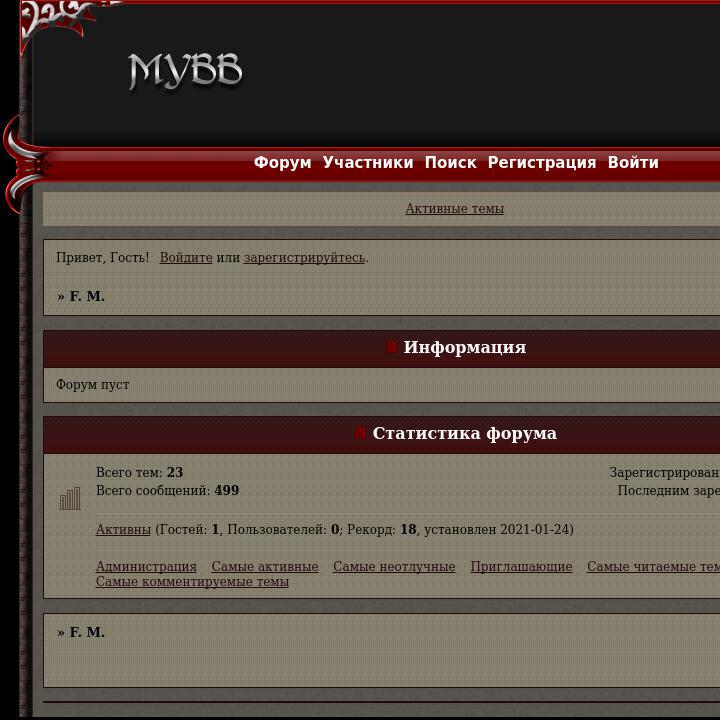Click the forum statistics bar chart icon
Screen dimensions: 720x720
click(70, 499)
